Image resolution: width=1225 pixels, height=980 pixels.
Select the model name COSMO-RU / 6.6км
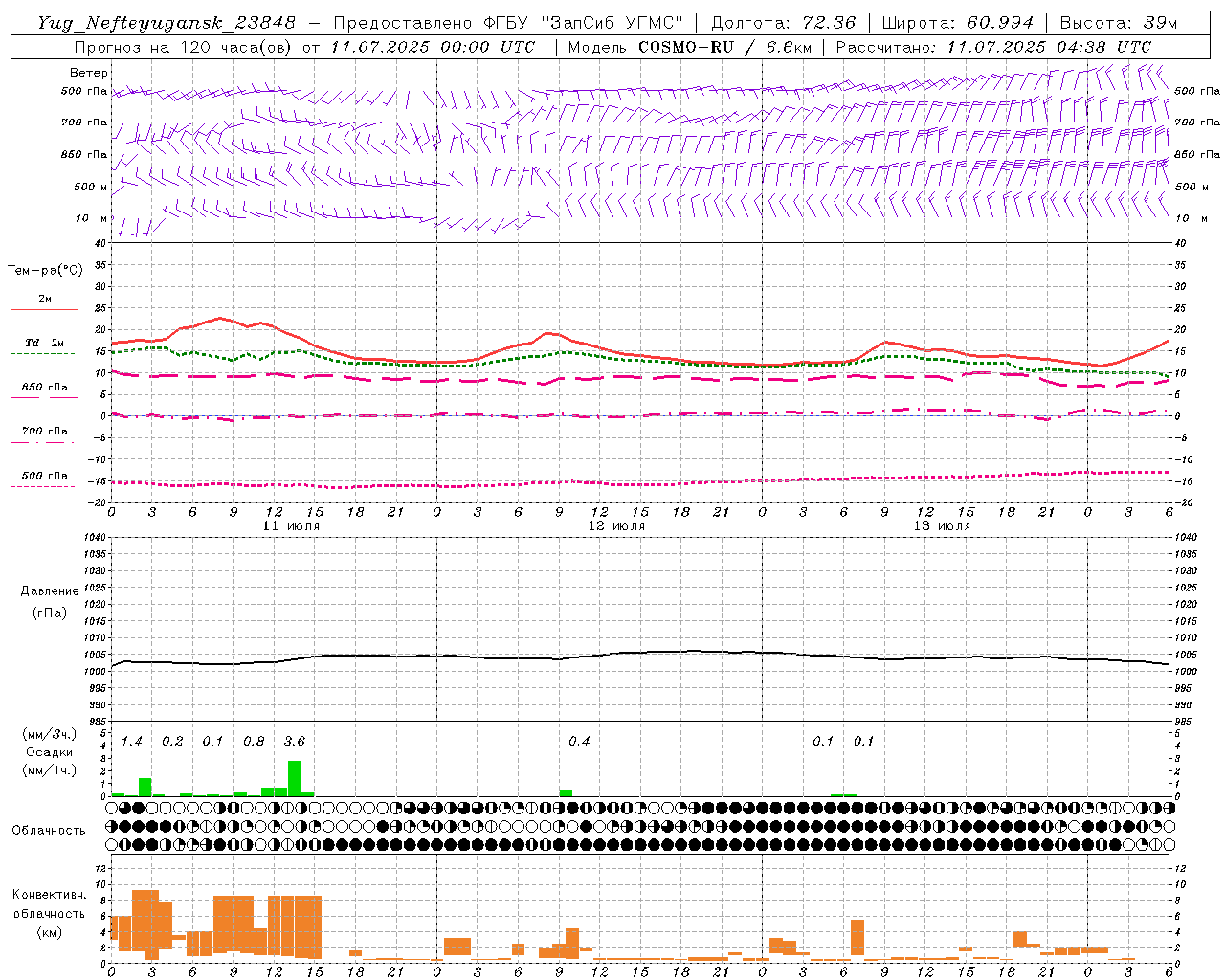click(x=725, y=47)
